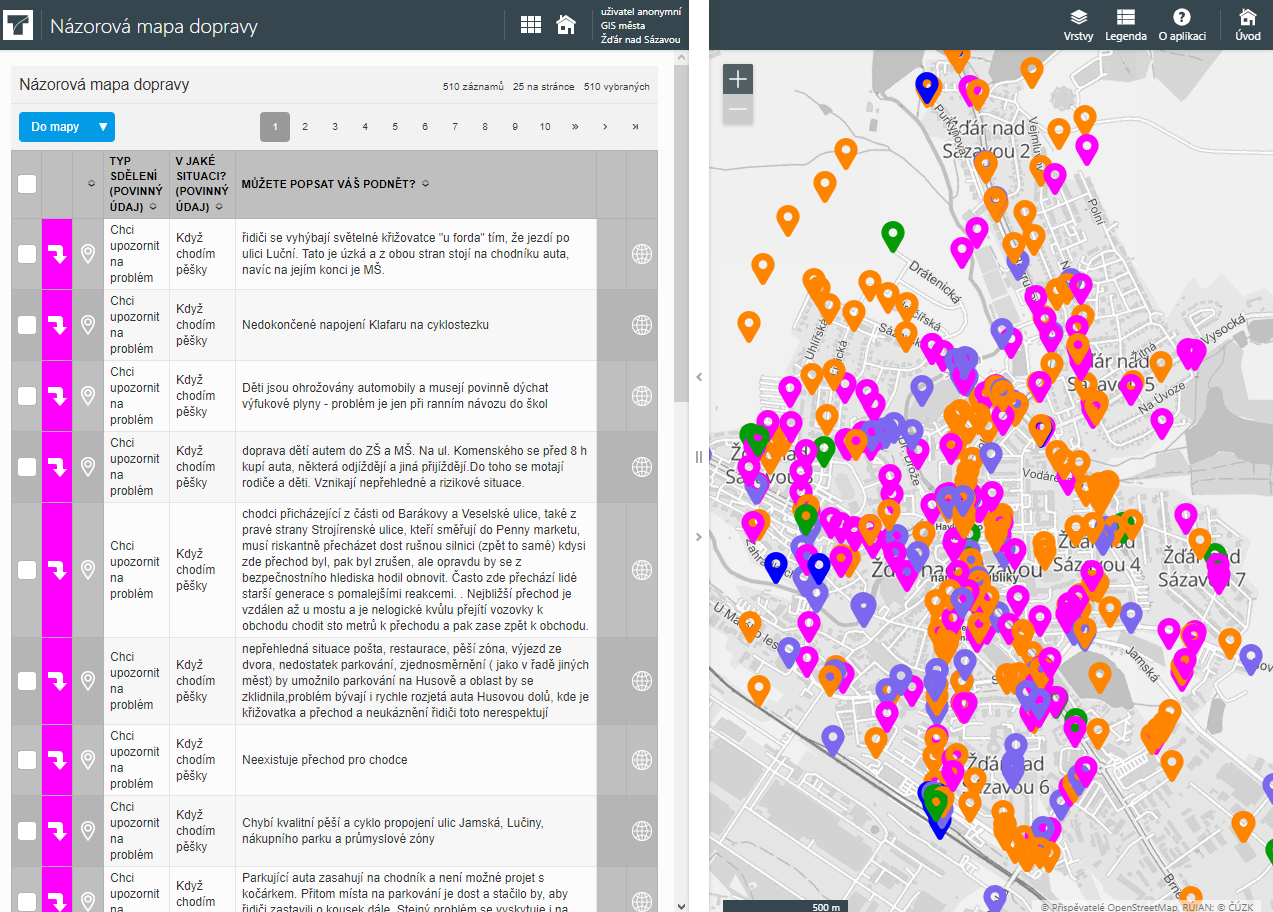The image size is (1273, 912).
Task: Jump to page 5 of records
Action: click(x=395, y=127)
